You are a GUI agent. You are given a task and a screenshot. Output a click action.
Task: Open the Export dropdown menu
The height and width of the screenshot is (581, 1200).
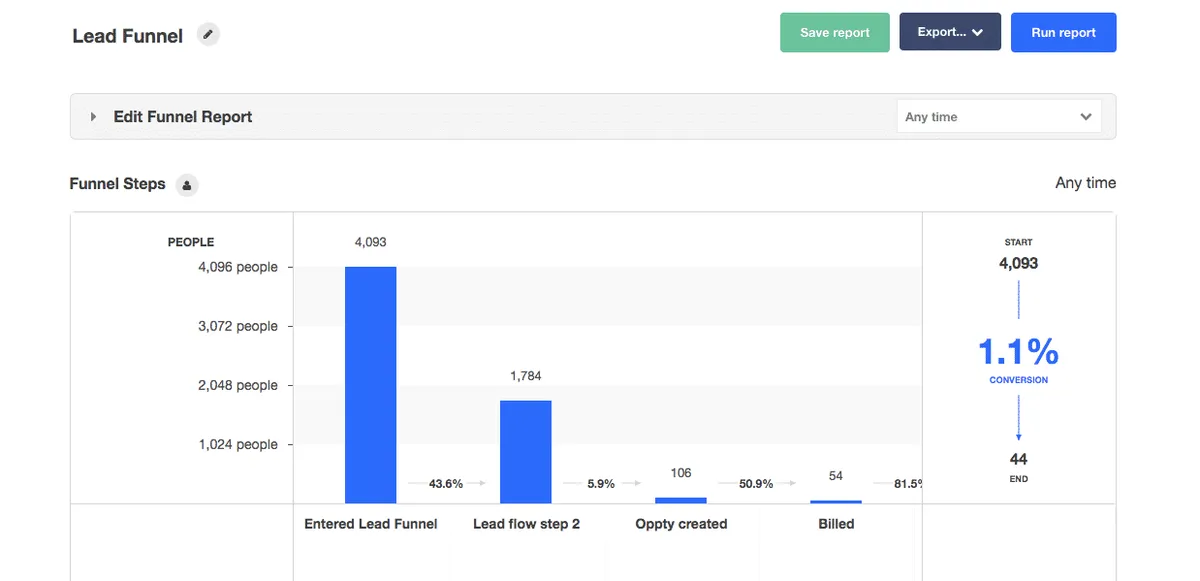pos(950,32)
